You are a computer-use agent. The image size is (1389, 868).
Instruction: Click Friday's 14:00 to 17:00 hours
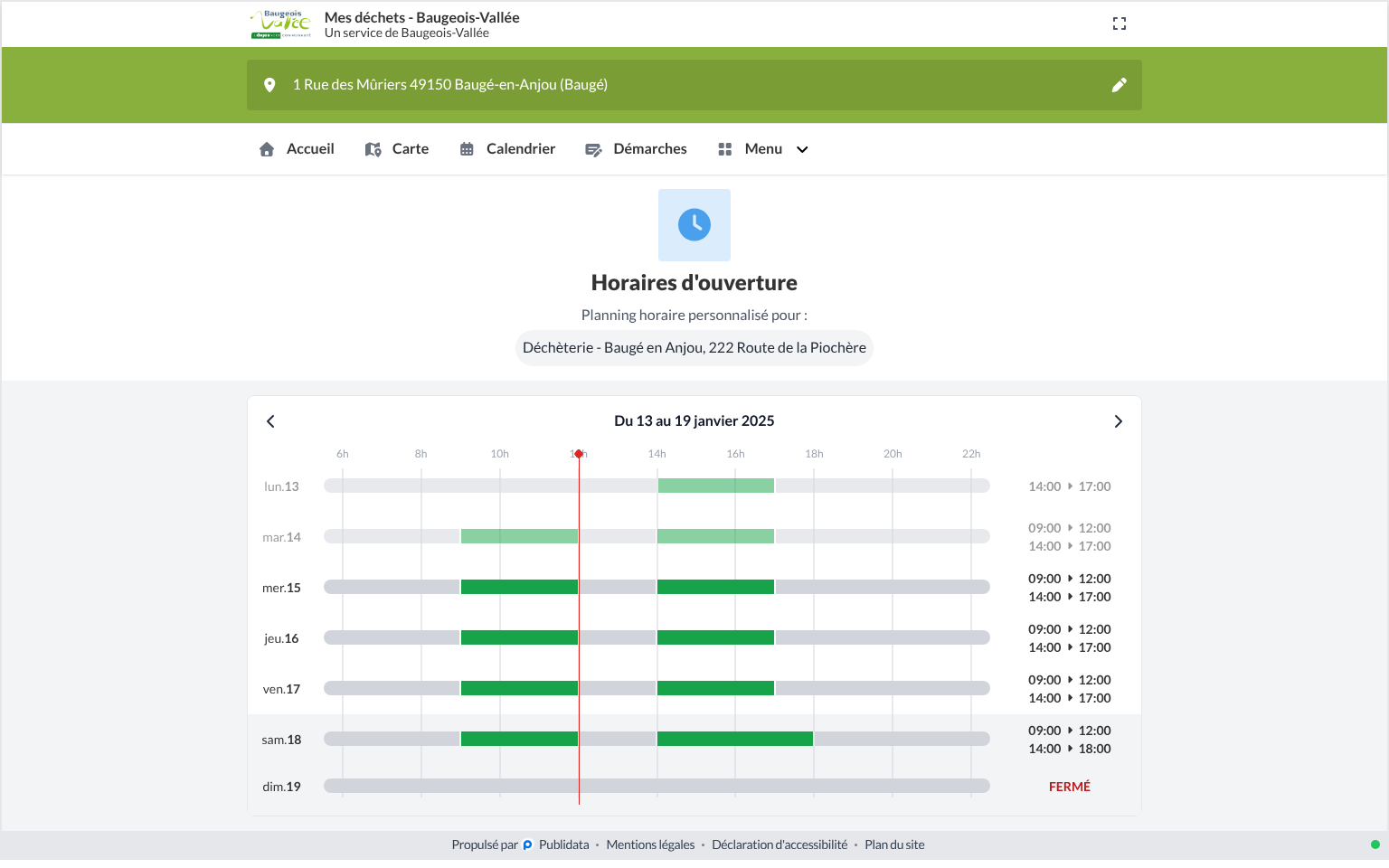pyautogui.click(x=1070, y=698)
